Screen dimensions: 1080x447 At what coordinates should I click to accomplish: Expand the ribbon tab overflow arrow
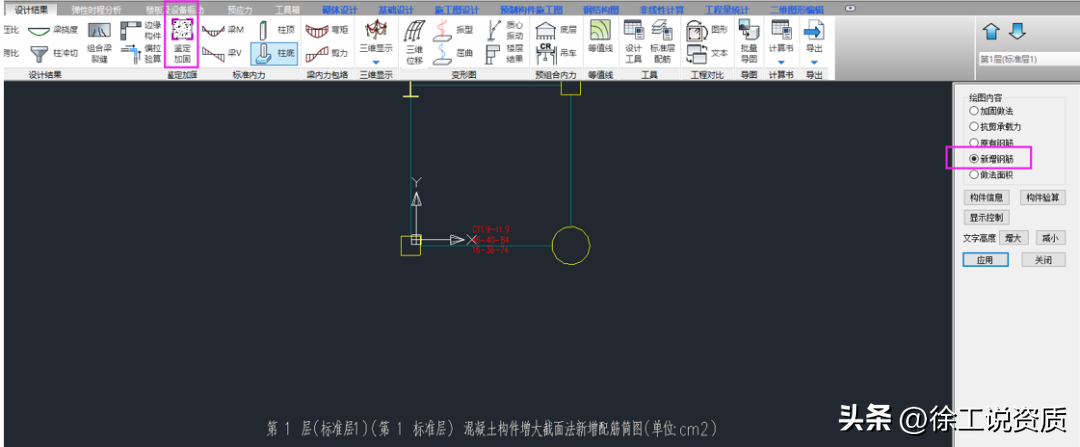click(850, 8)
